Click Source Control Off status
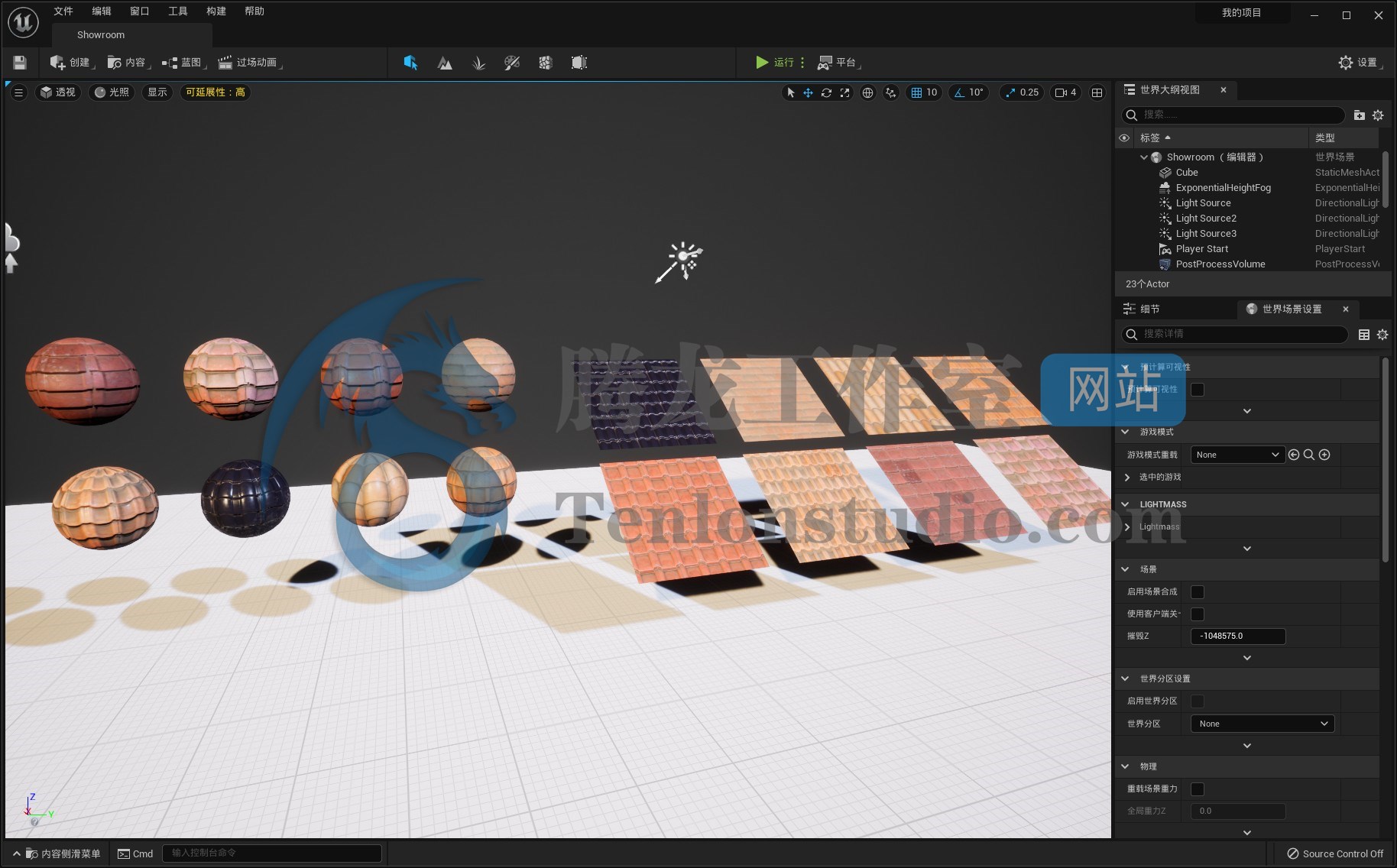This screenshot has height=868, width=1397. click(1335, 853)
